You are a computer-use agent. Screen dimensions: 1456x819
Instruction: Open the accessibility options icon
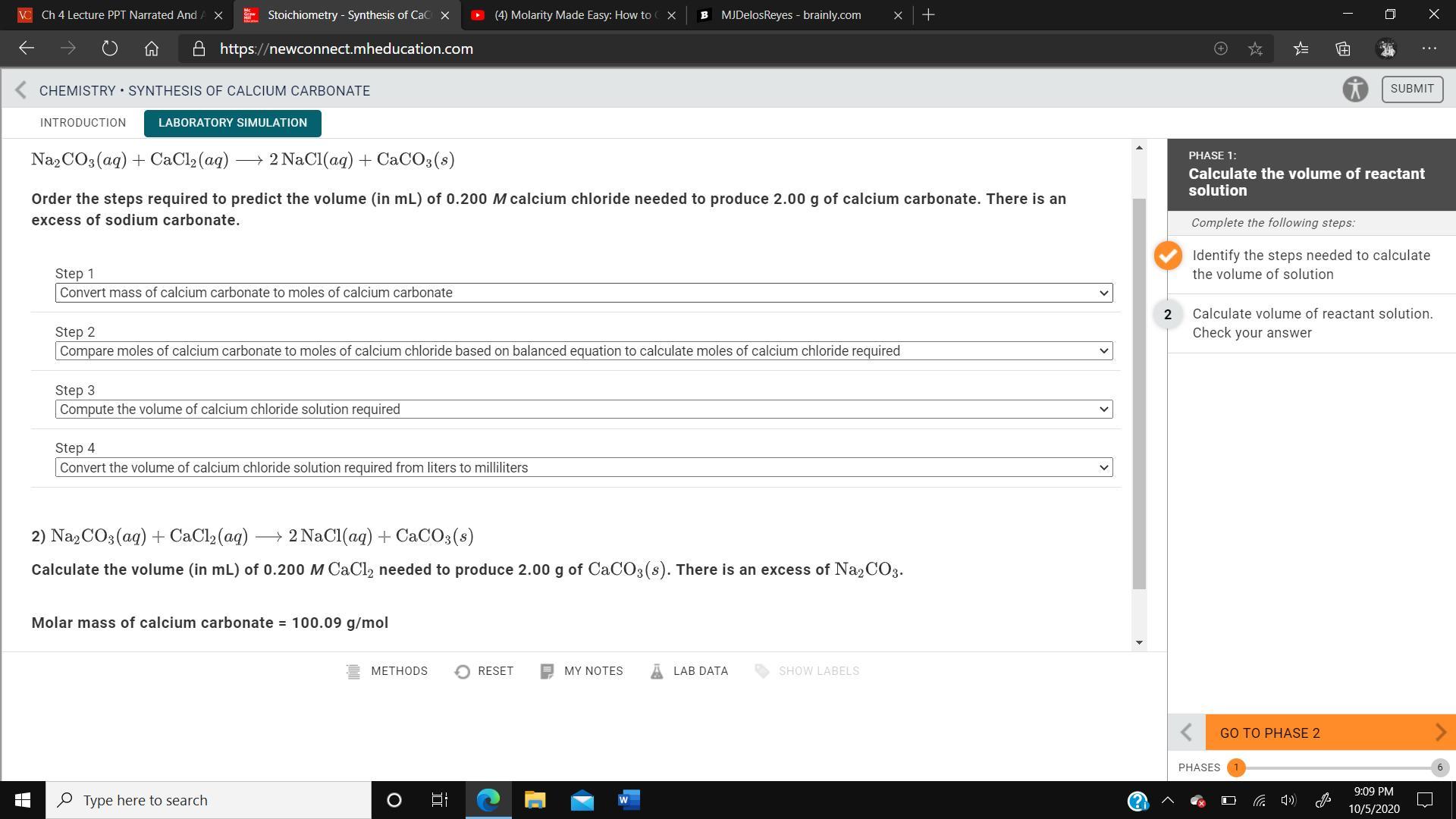coord(1354,89)
